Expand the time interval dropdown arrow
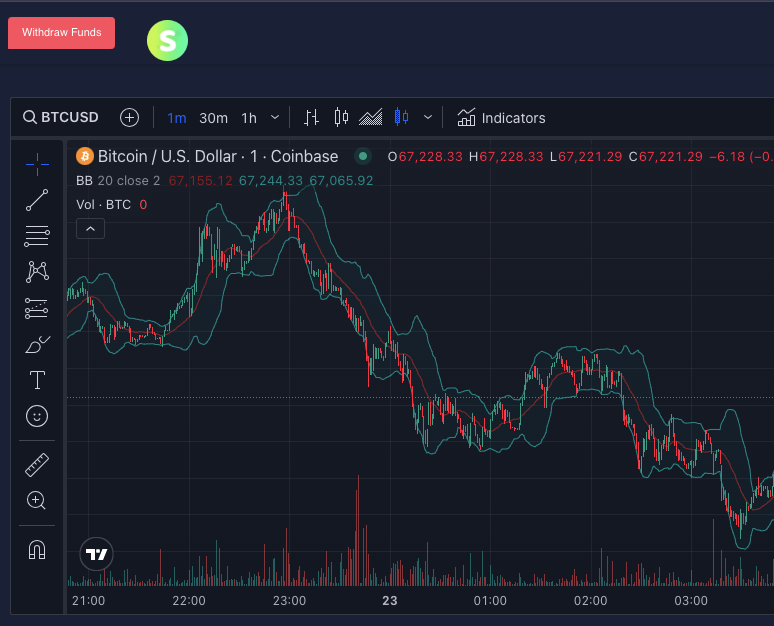 click(x=275, y=118)
